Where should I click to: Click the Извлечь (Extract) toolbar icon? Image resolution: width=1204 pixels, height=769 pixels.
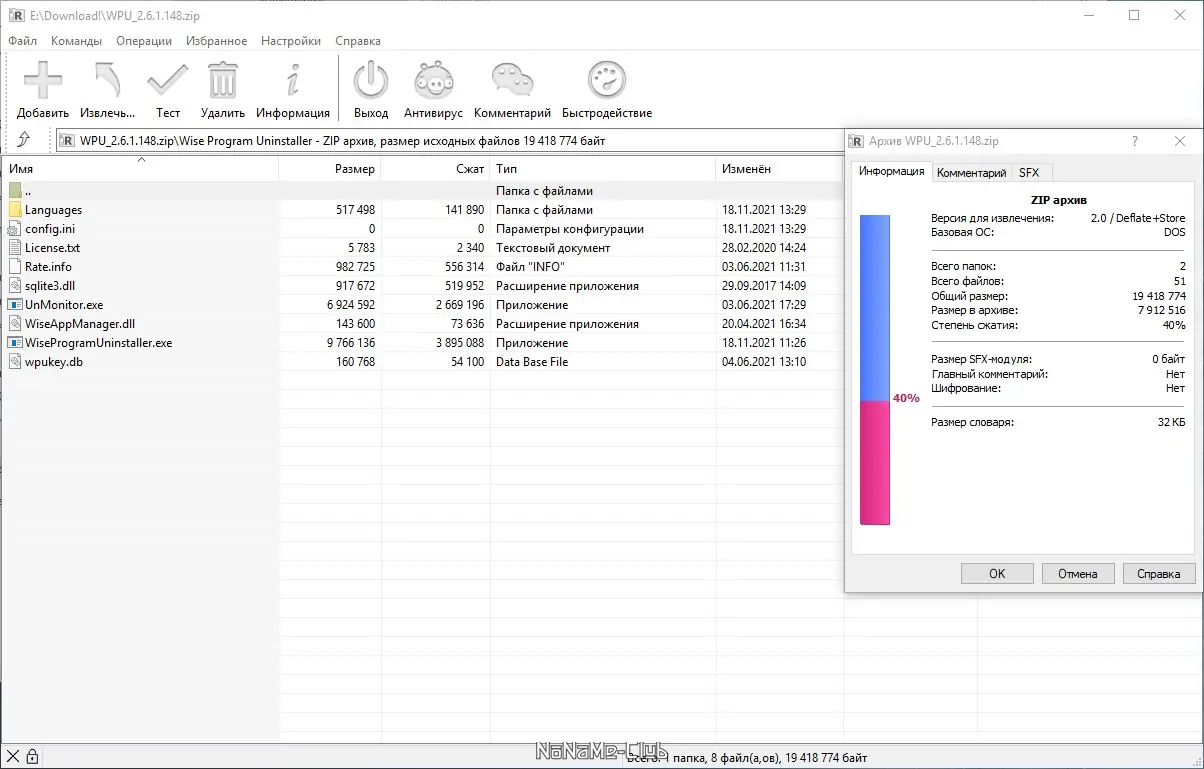pos(107,80)
